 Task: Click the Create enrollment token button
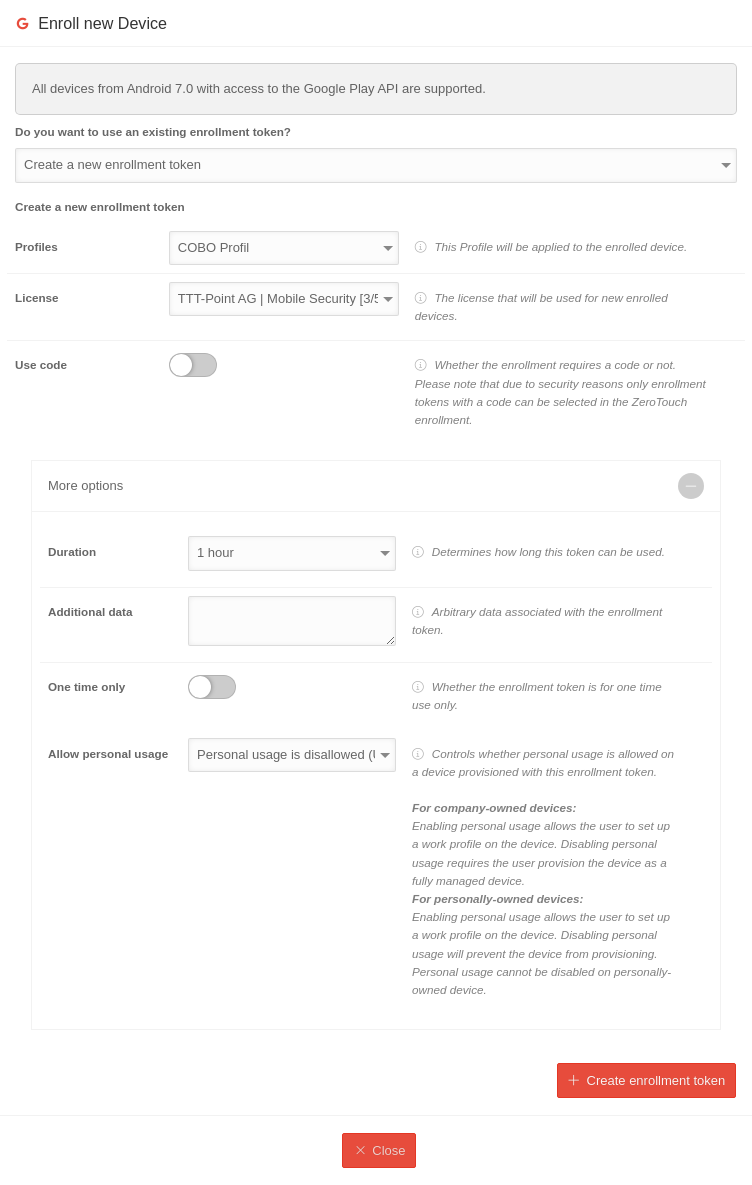(646, 1080)
